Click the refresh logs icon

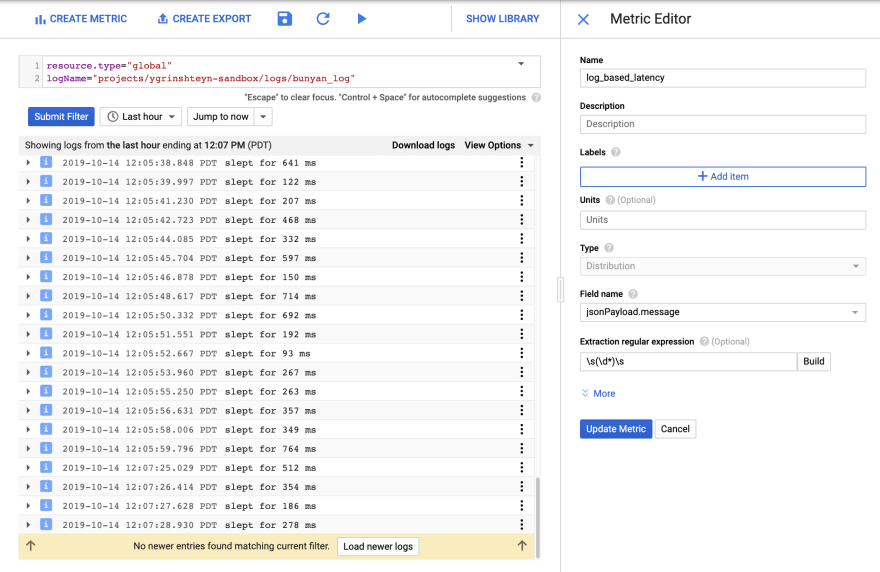323,19
